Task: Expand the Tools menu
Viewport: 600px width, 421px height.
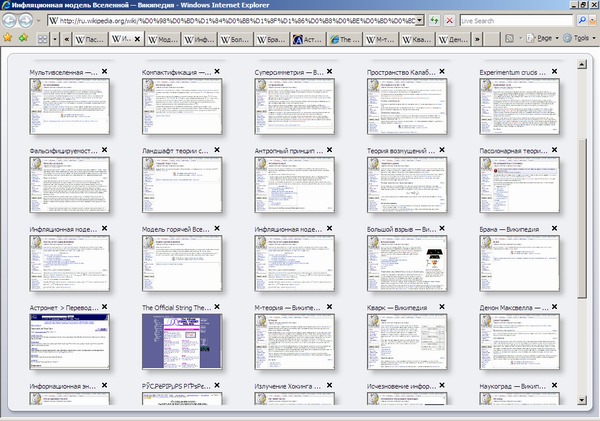Action: [580, 38]
